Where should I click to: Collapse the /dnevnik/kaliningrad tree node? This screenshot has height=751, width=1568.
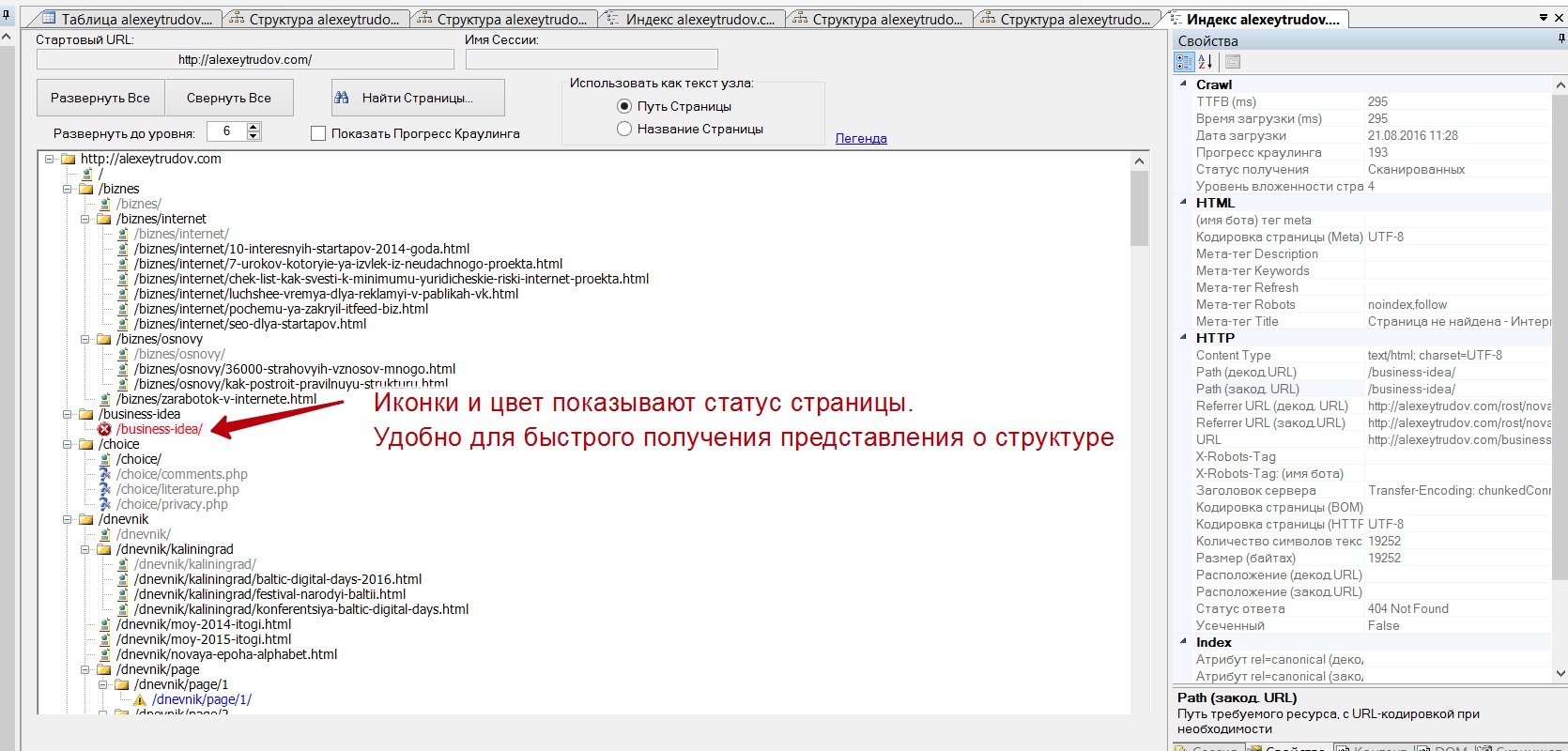click(x=85, y=549)
